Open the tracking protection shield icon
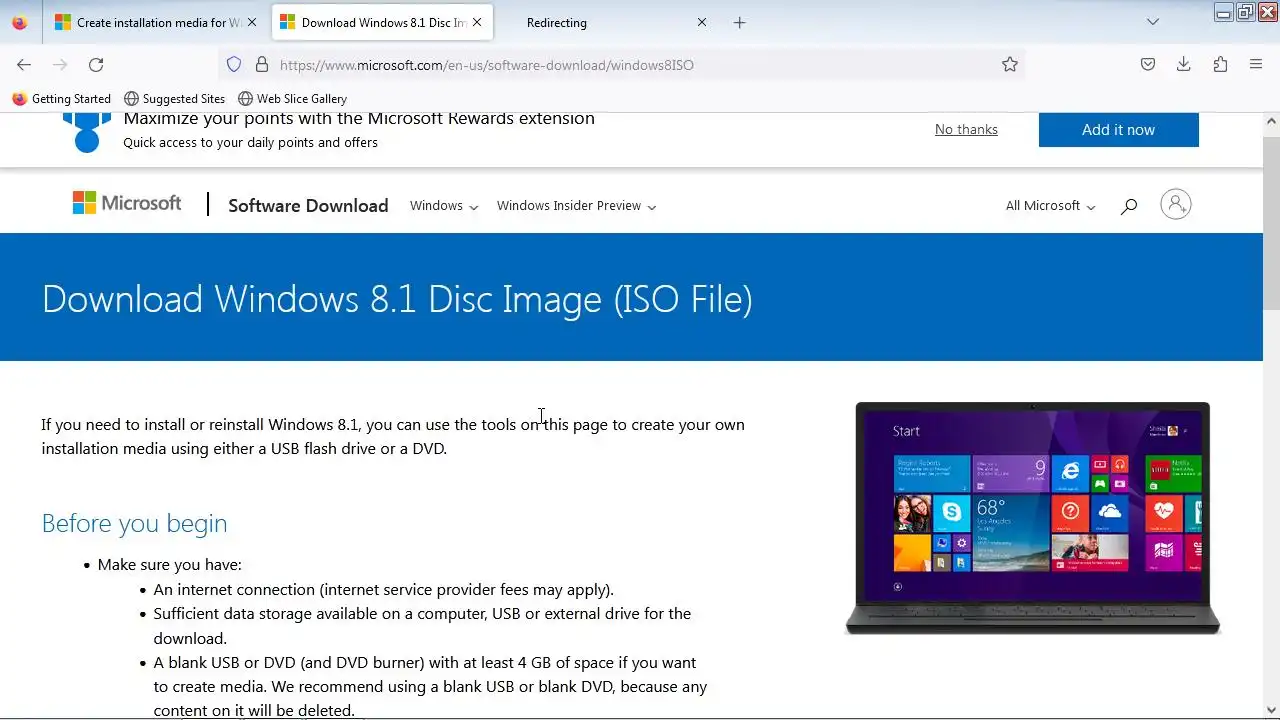Image resolution: width=1280 pixels, height=720 pixels. click(234, 64)
